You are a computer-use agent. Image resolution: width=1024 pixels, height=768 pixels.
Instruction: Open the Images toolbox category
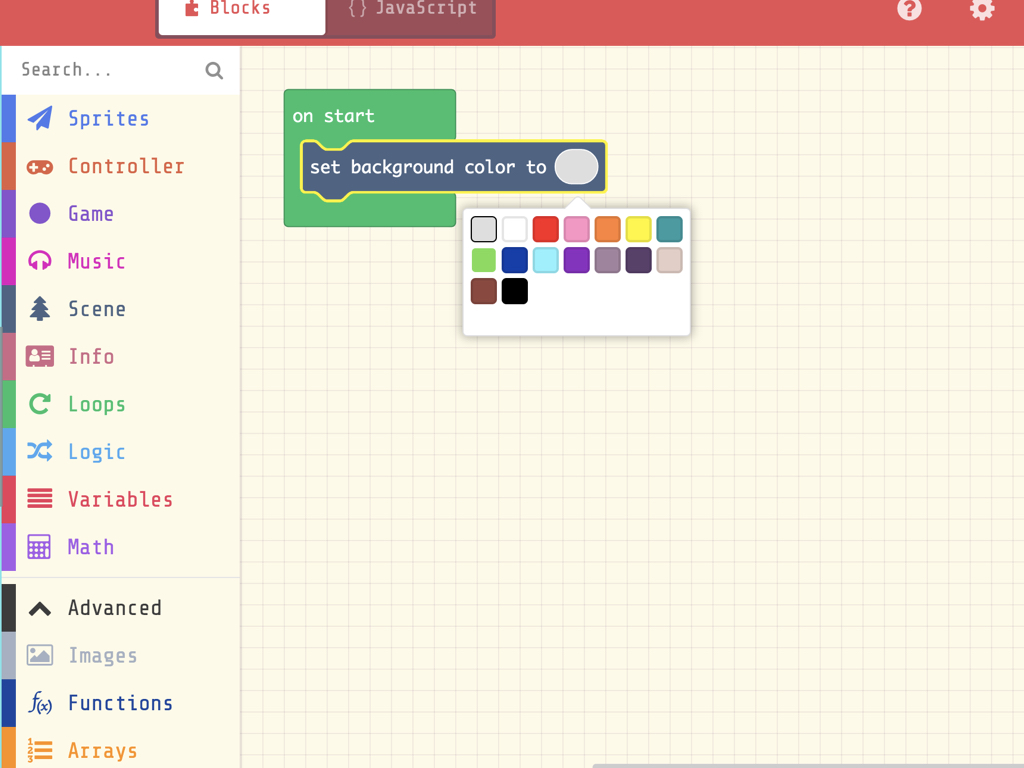pos(121,655)
